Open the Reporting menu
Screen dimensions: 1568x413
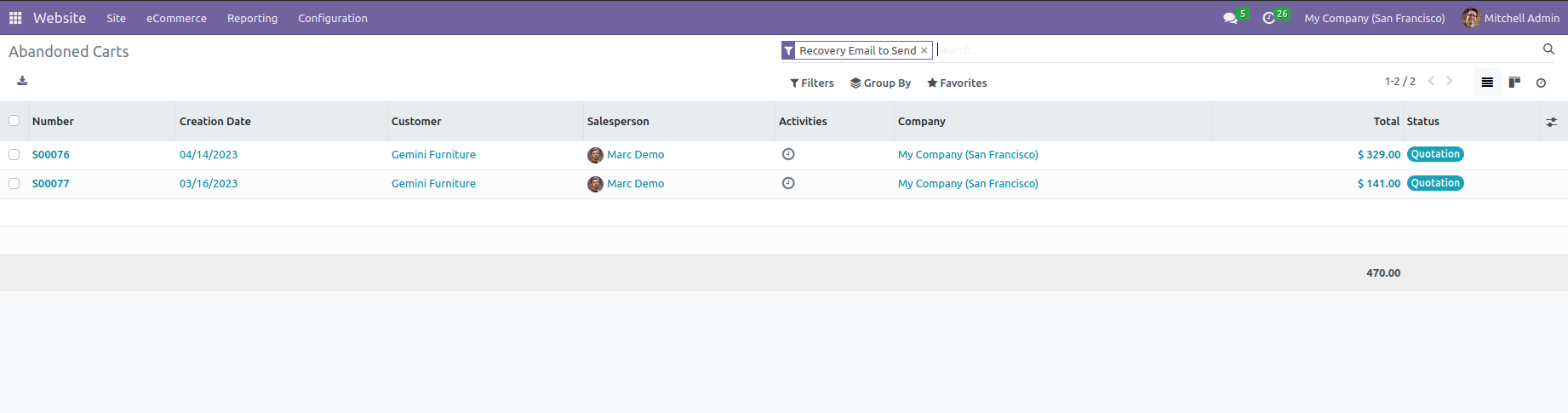click(252, 18)
